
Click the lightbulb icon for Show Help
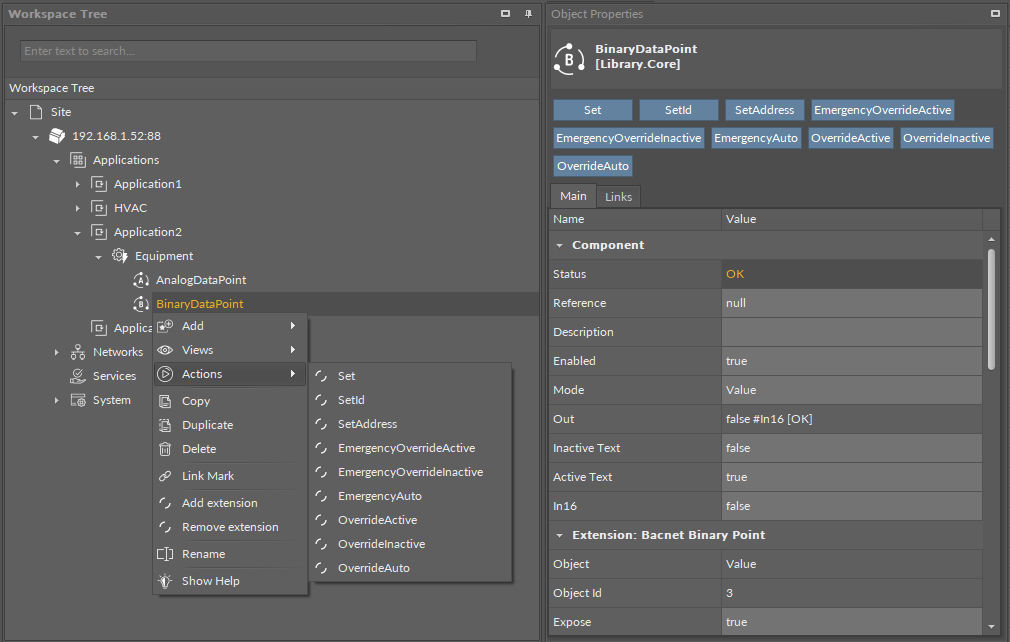point(165,581)
